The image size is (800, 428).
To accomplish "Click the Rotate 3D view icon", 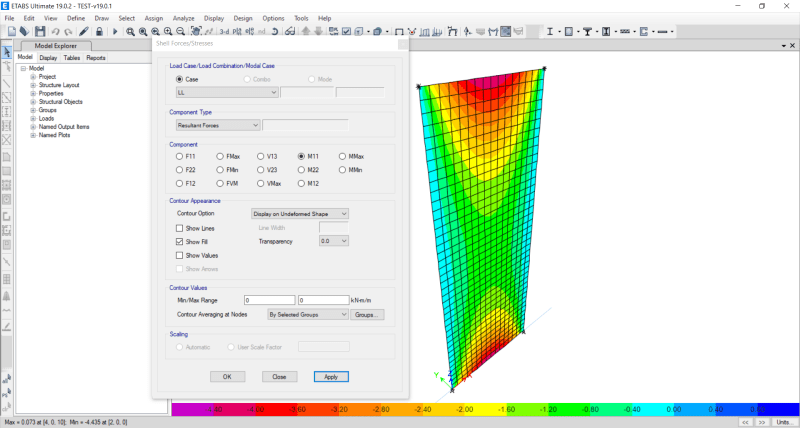I will point(274,32).
